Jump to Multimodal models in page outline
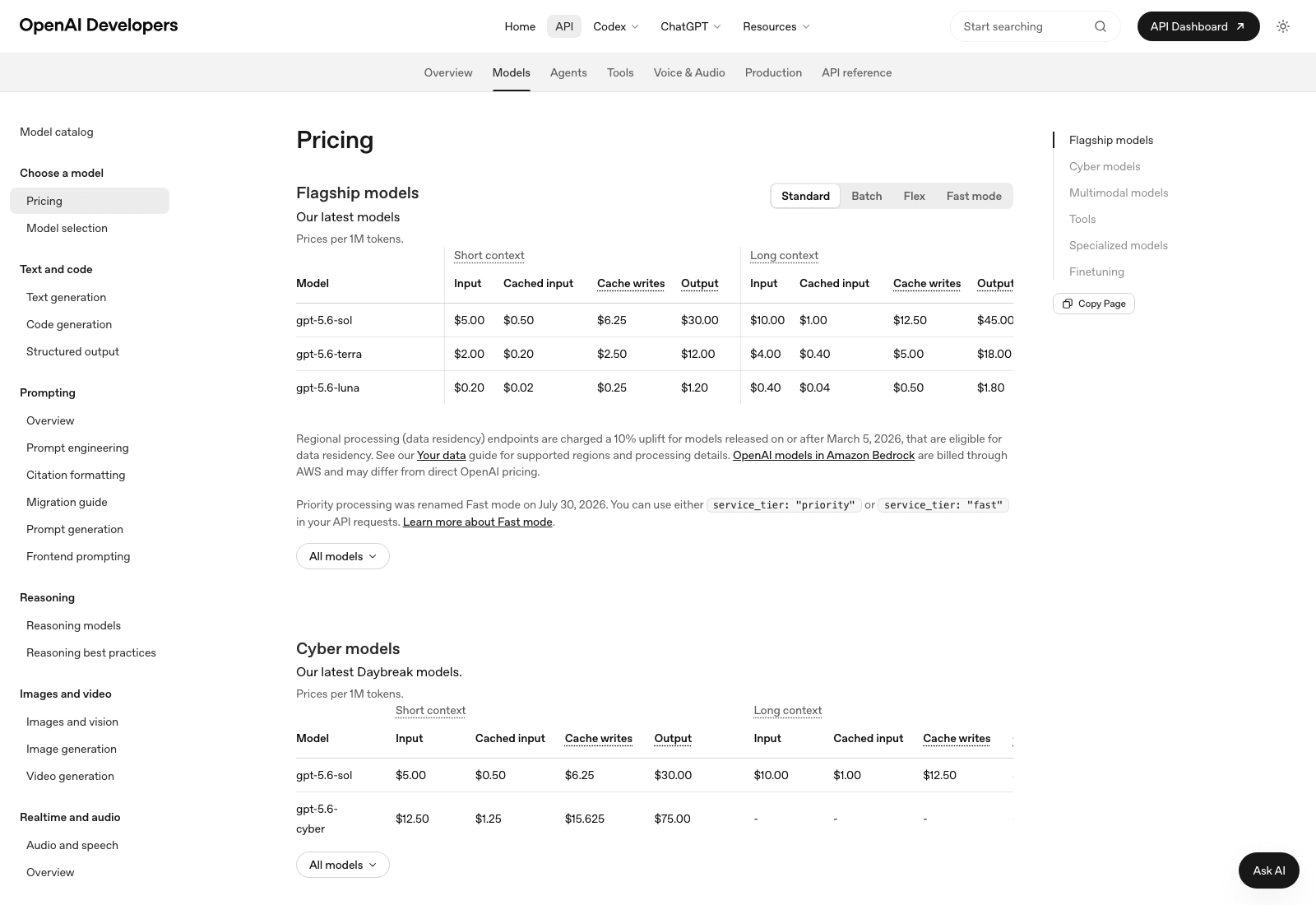1316x905 pixels. coord(1119,193)
